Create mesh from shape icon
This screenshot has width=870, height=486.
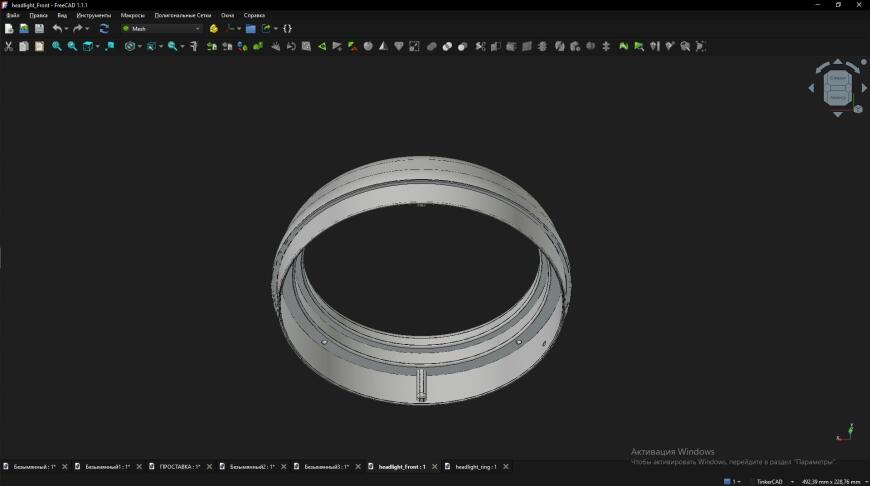(x=242, y=47)
